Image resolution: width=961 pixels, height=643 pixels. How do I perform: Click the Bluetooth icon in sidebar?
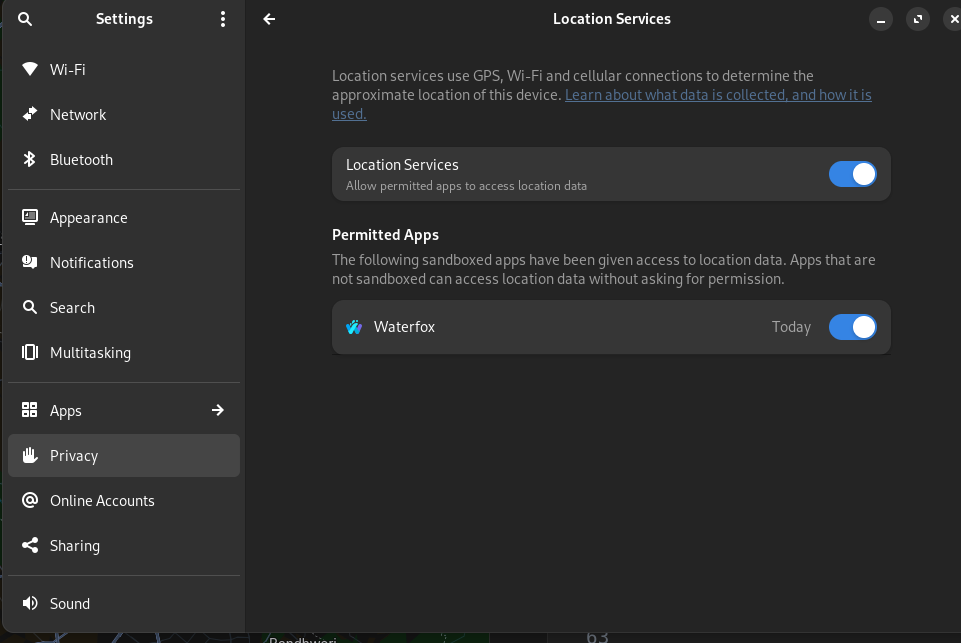tap(29, 159)
